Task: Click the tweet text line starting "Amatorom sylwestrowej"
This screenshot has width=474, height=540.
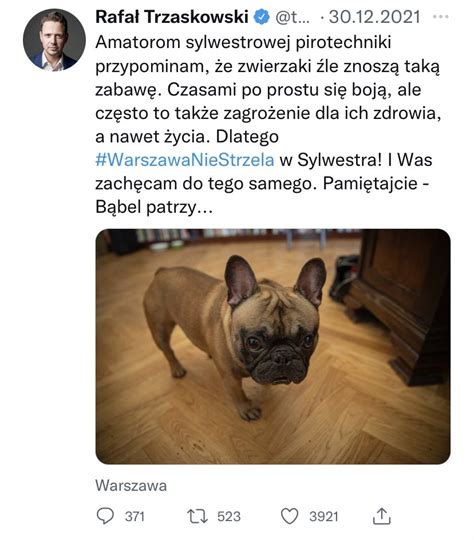Action: click(243, 43)
